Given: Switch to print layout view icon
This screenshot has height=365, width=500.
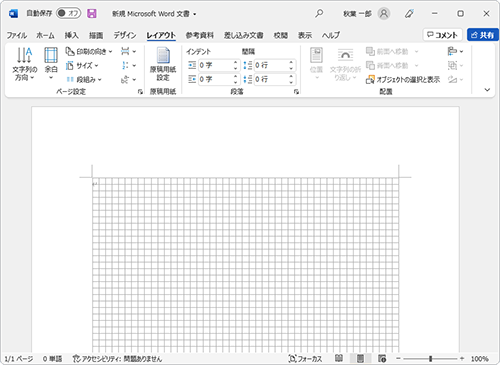Looking at the screenshot, I should [360, 358].
